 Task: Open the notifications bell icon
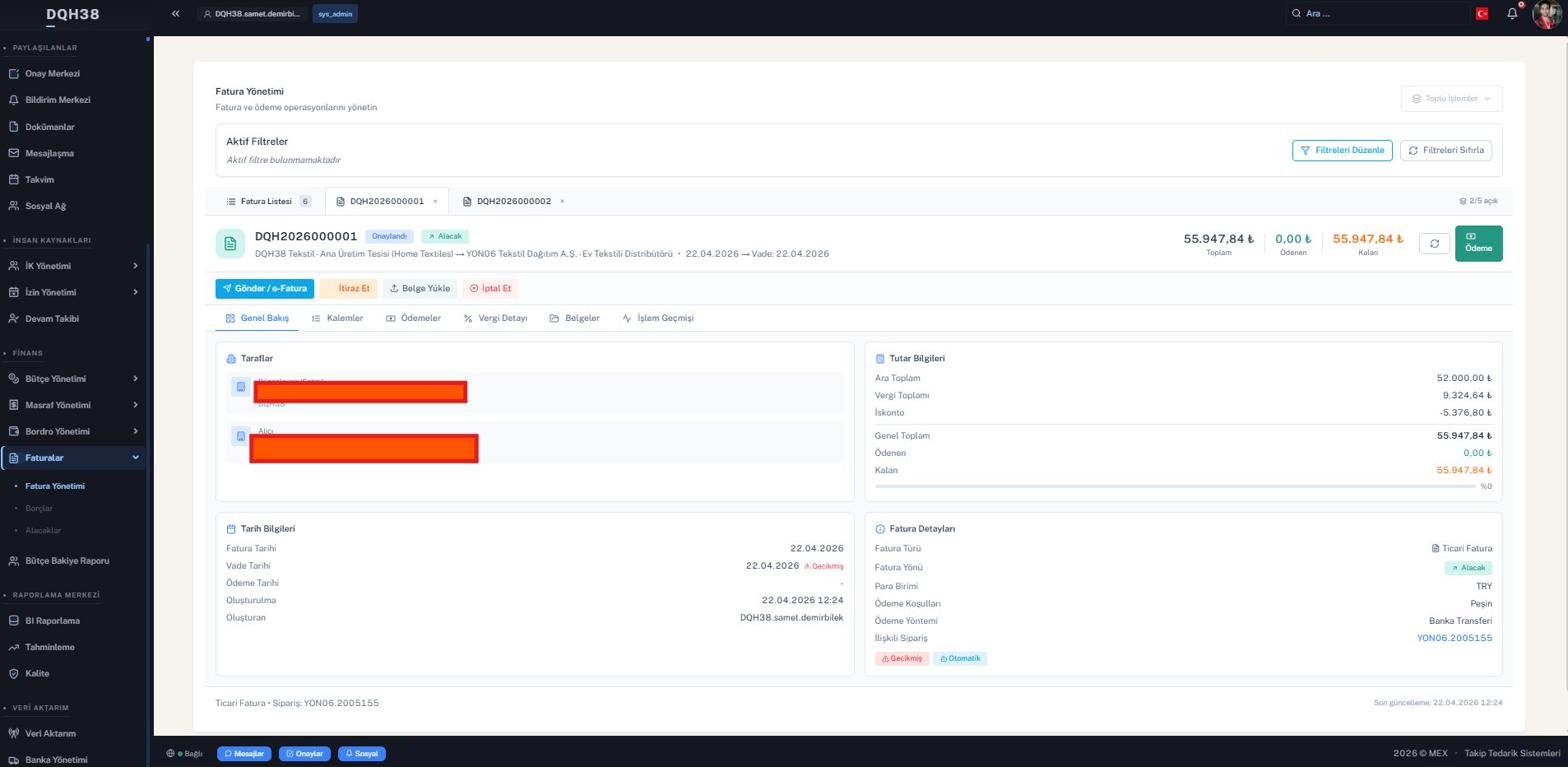(1512, 14)
